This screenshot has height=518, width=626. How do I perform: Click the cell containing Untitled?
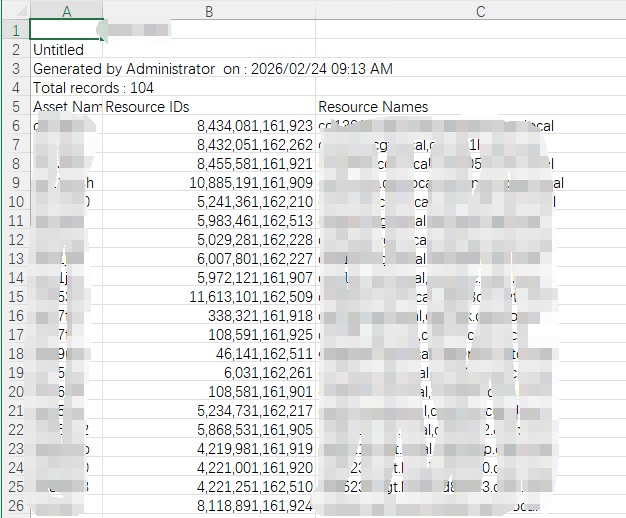click(x=59, y=49)
